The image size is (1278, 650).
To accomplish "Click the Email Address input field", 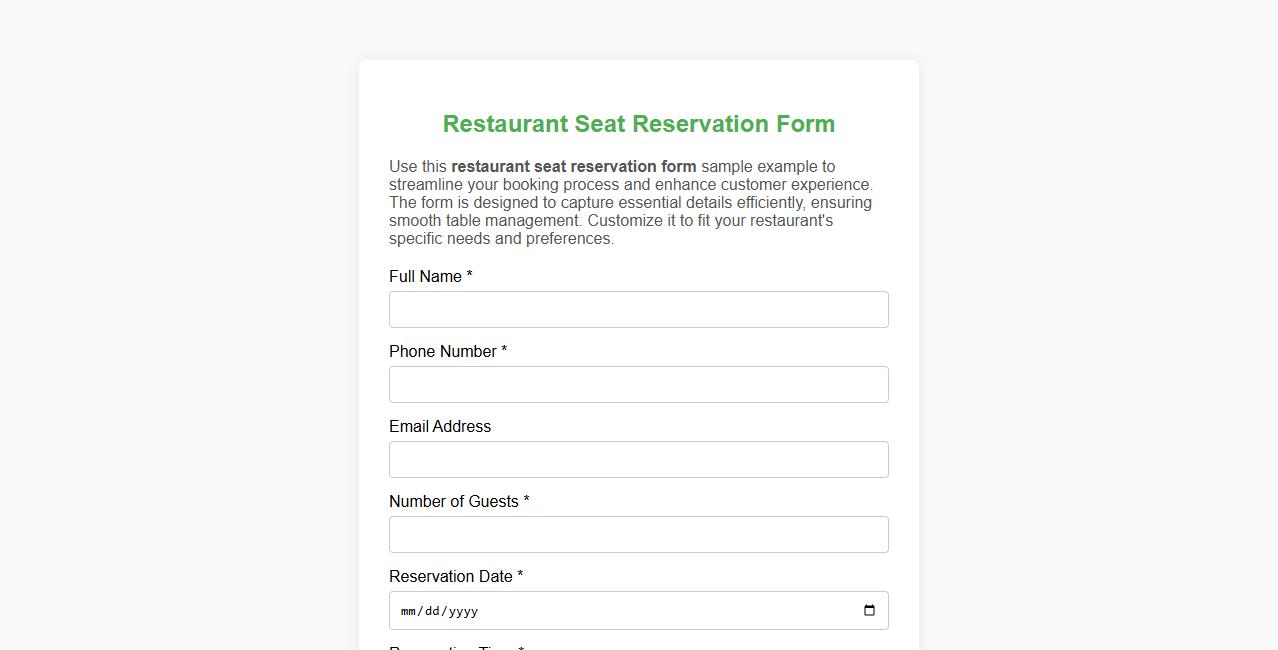I will coord(639,459).
